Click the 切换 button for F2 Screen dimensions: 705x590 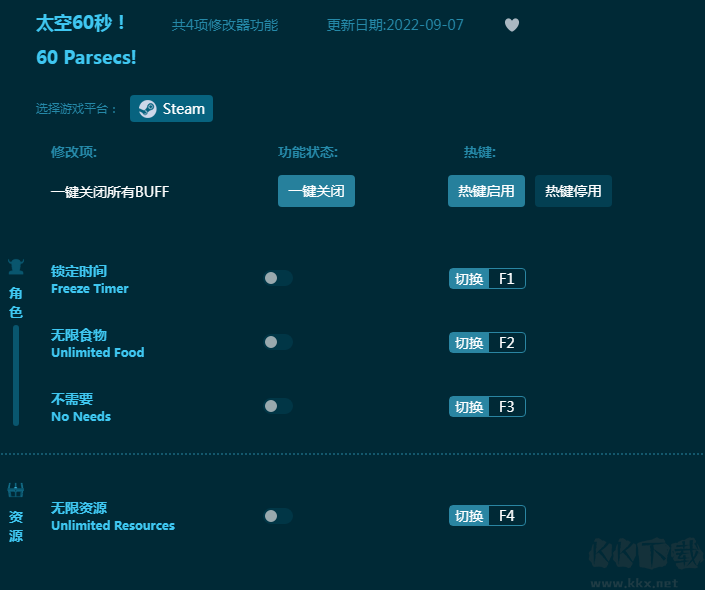(469, 343)
